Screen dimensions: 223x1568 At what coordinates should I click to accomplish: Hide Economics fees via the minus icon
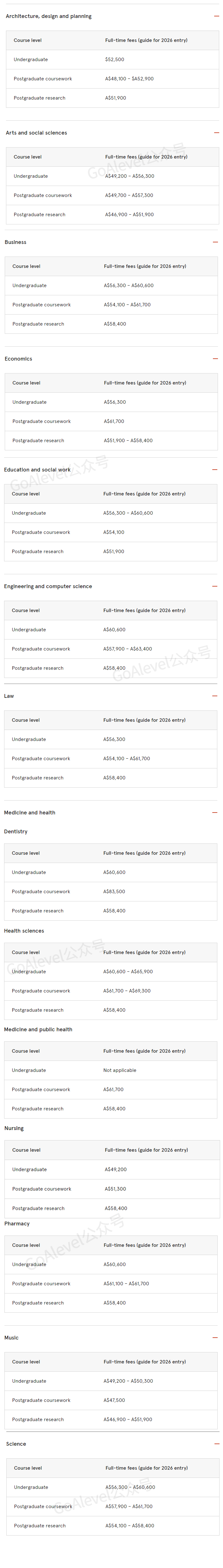tap(215, 359)
